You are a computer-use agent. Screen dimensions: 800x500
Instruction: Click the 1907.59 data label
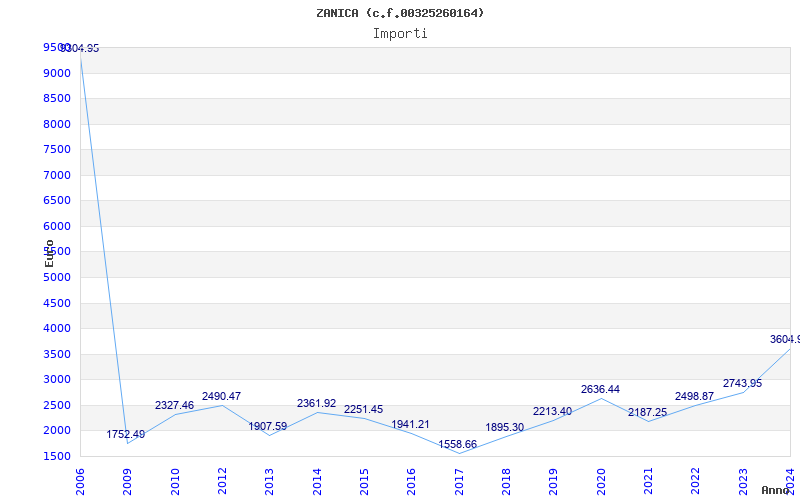click(268, 427)
